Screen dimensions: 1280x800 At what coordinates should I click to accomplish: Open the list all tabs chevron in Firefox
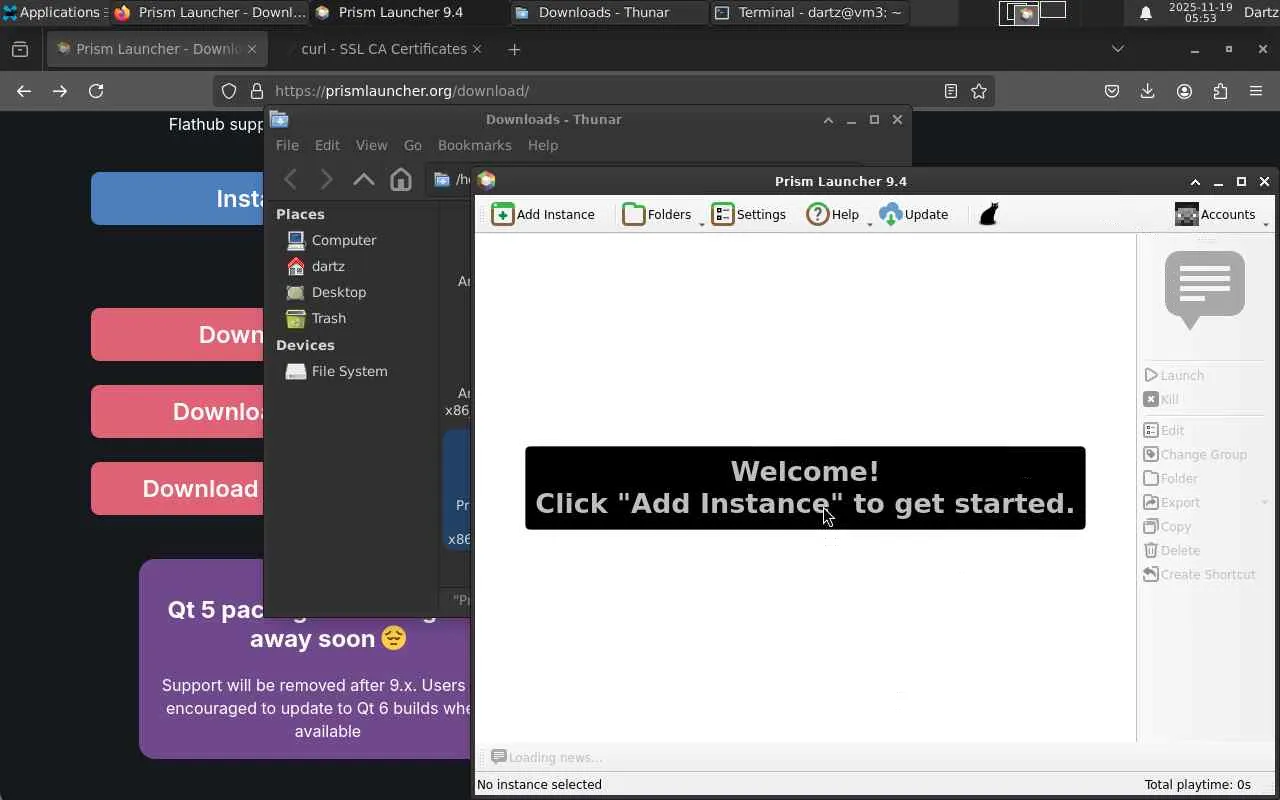pos(1118,49)
